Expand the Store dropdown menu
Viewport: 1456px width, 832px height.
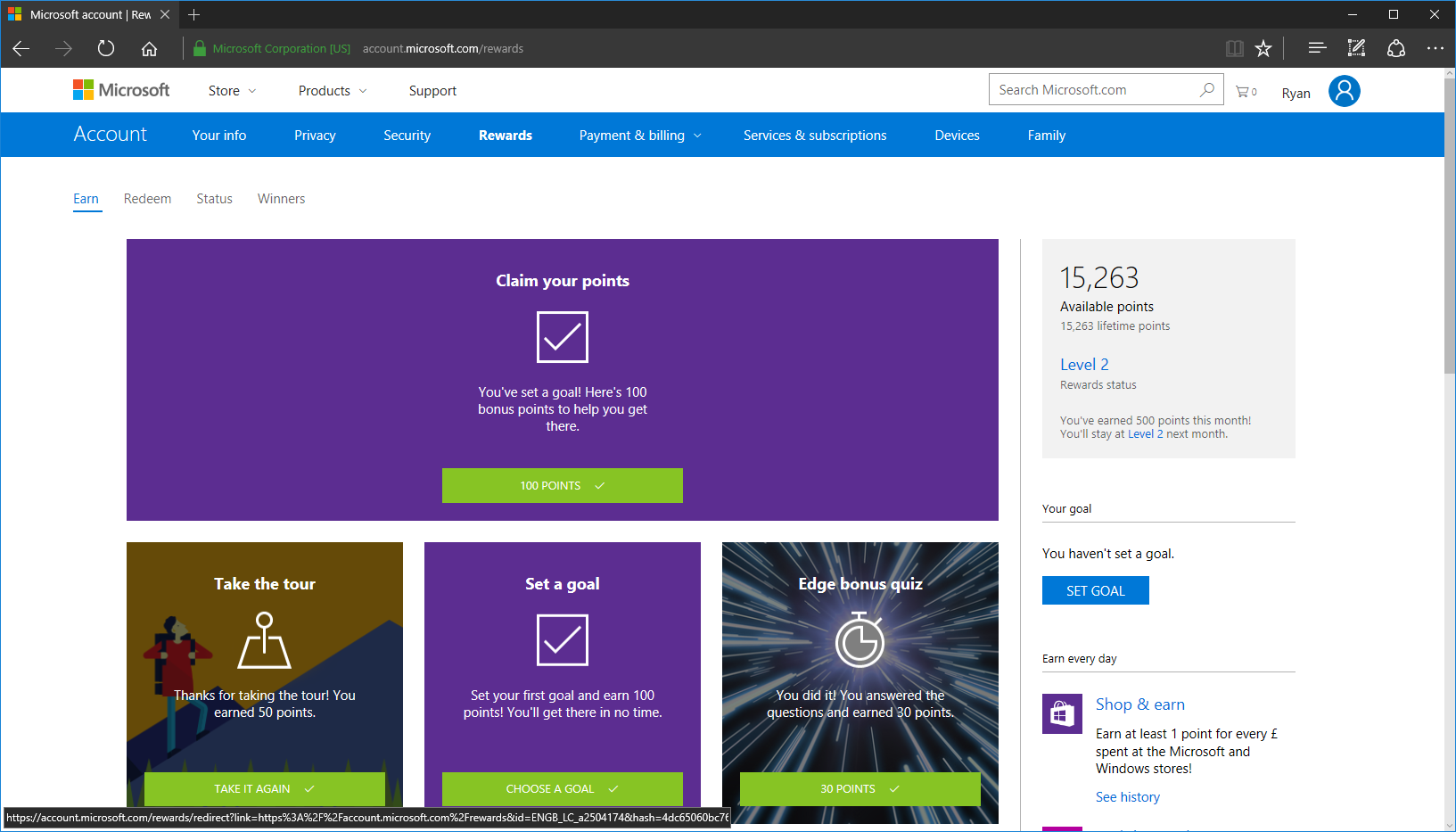[232, 91]
